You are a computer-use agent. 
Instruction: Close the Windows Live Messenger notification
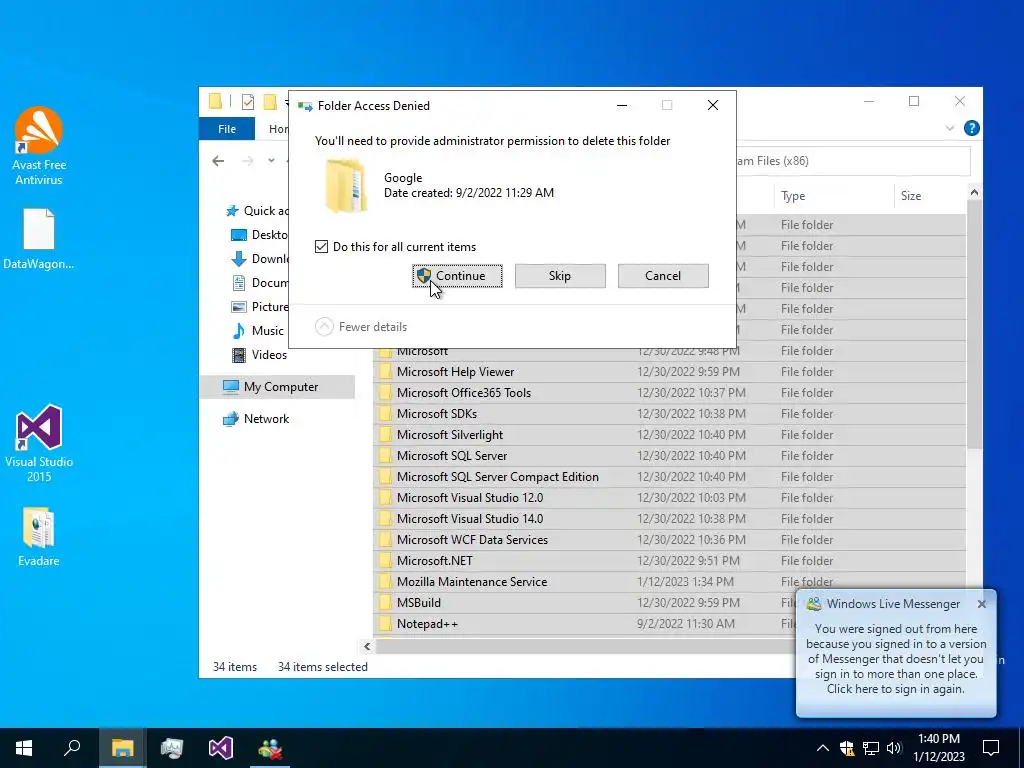pos(982,604)
